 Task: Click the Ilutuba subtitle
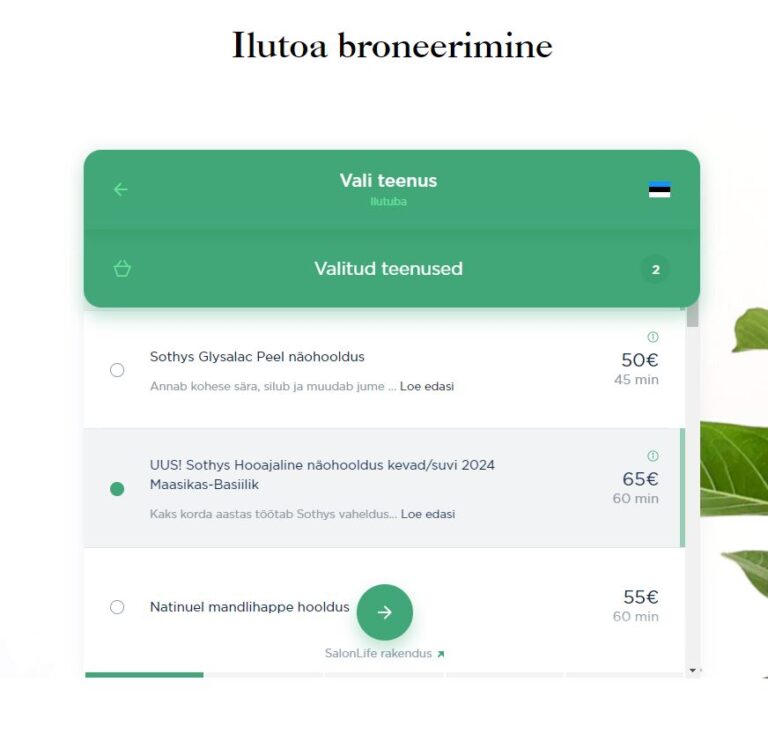tap(388, 202)
